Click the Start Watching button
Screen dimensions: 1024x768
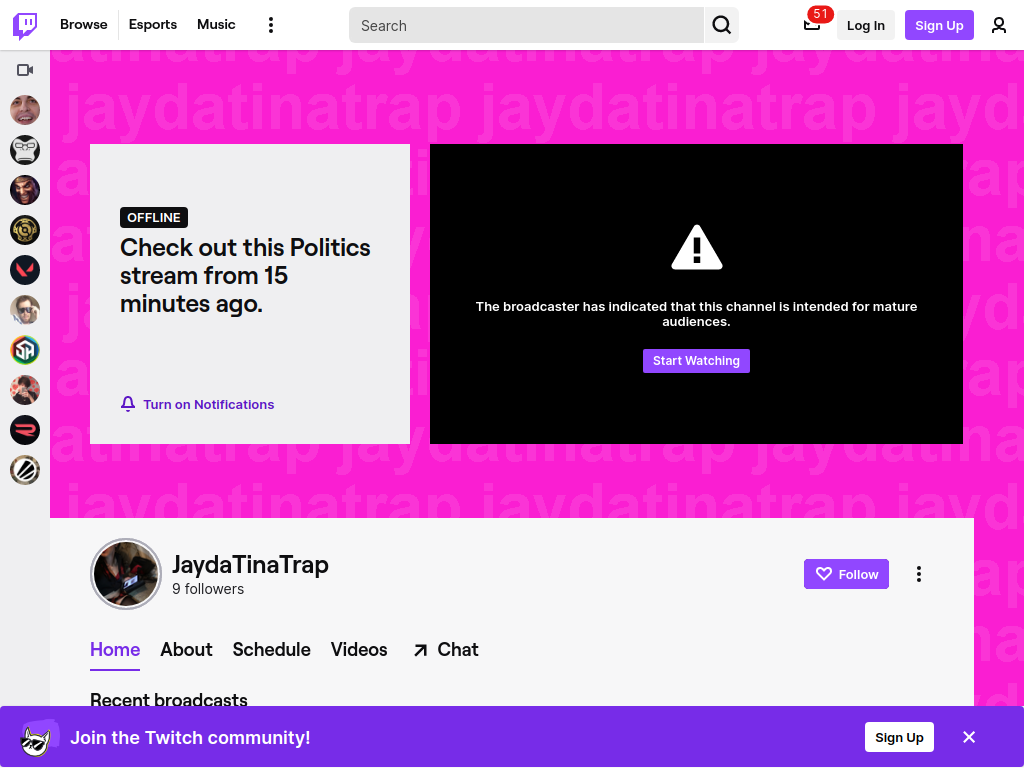pyautogui.click(x=696, y=361)
